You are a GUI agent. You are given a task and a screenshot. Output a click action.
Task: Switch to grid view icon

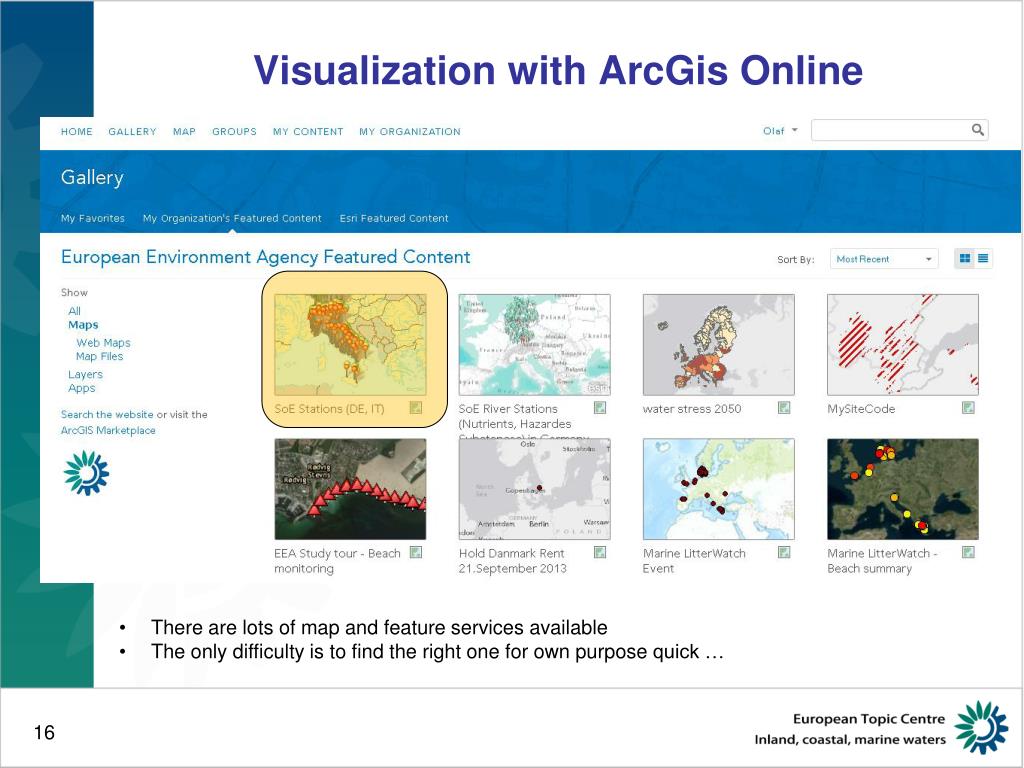click(965, 259)
